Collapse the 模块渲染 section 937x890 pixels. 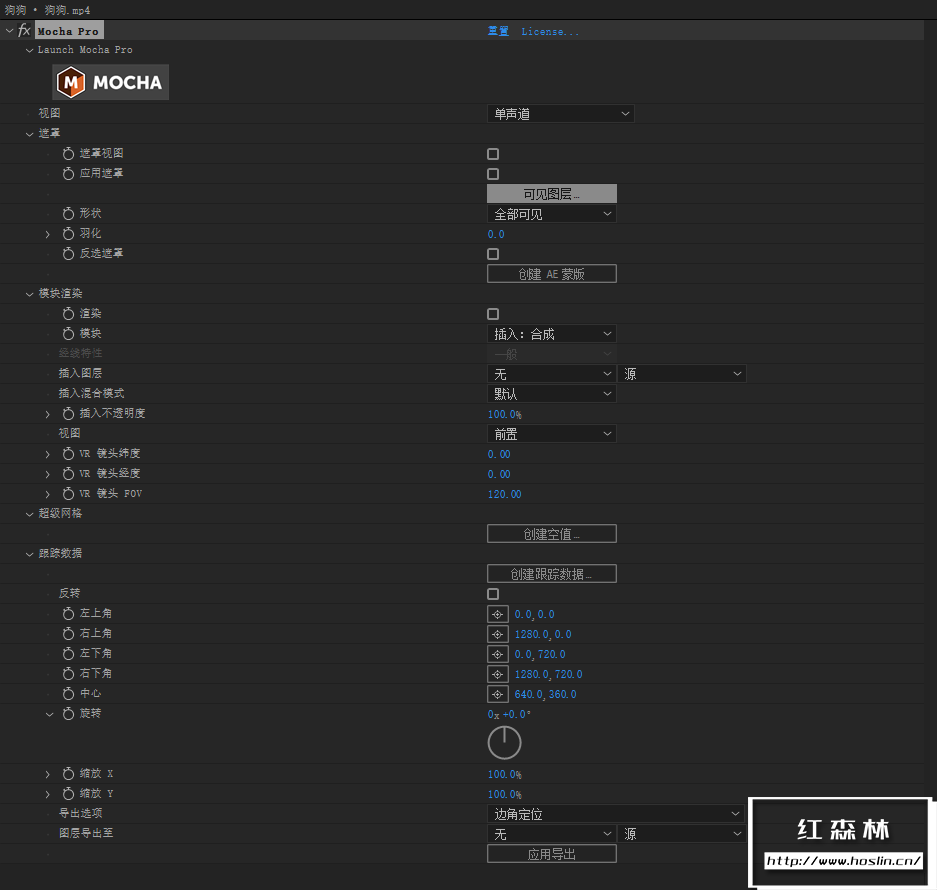point(30,293)
